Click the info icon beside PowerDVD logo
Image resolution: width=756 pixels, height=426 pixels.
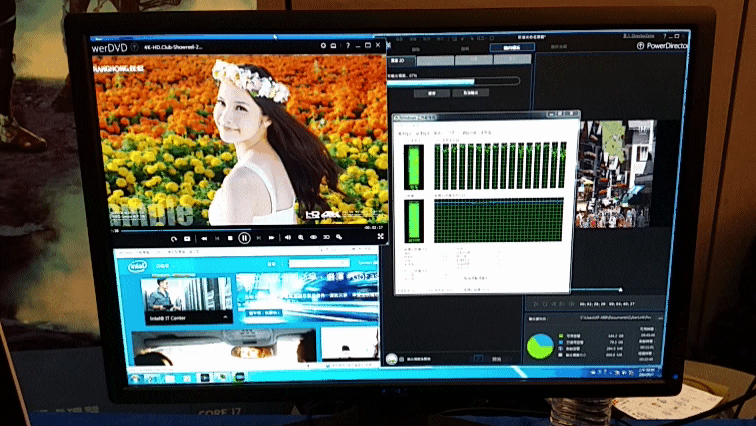[135, 47]
